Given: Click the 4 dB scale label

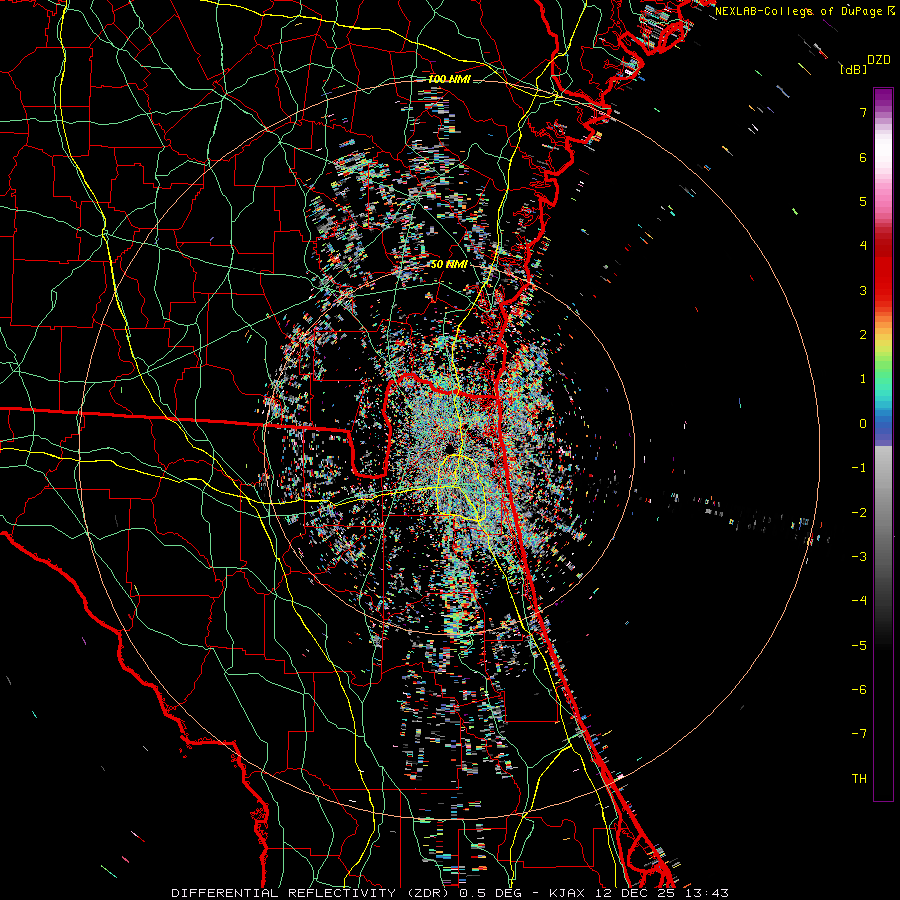Looking at the screenshot, I should pyautogui.click(x=863, y=246).
